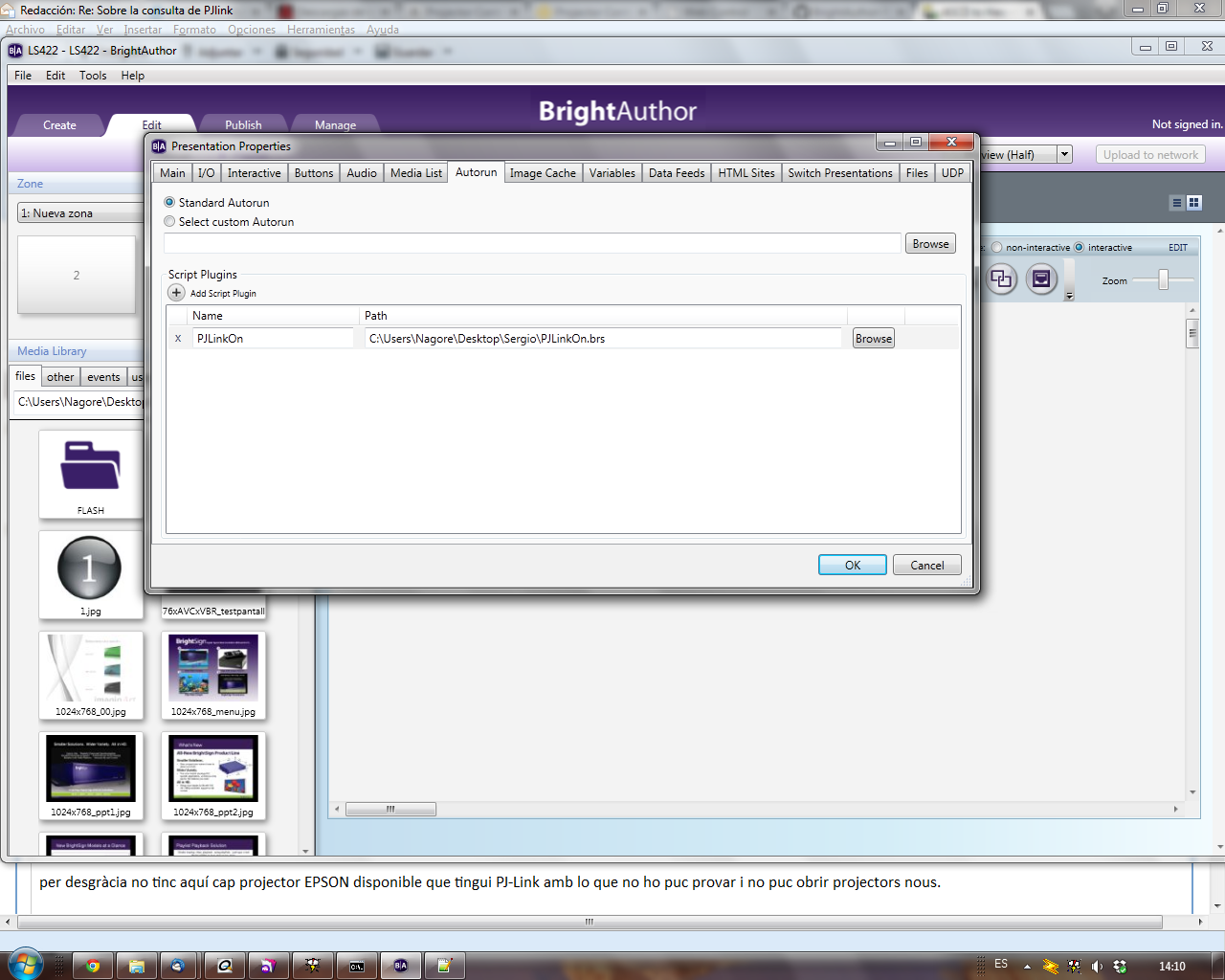Screen dimensions: 1225x980
Task: Switch to the BrightAuthor taskbar button
Action: [400, 966]
